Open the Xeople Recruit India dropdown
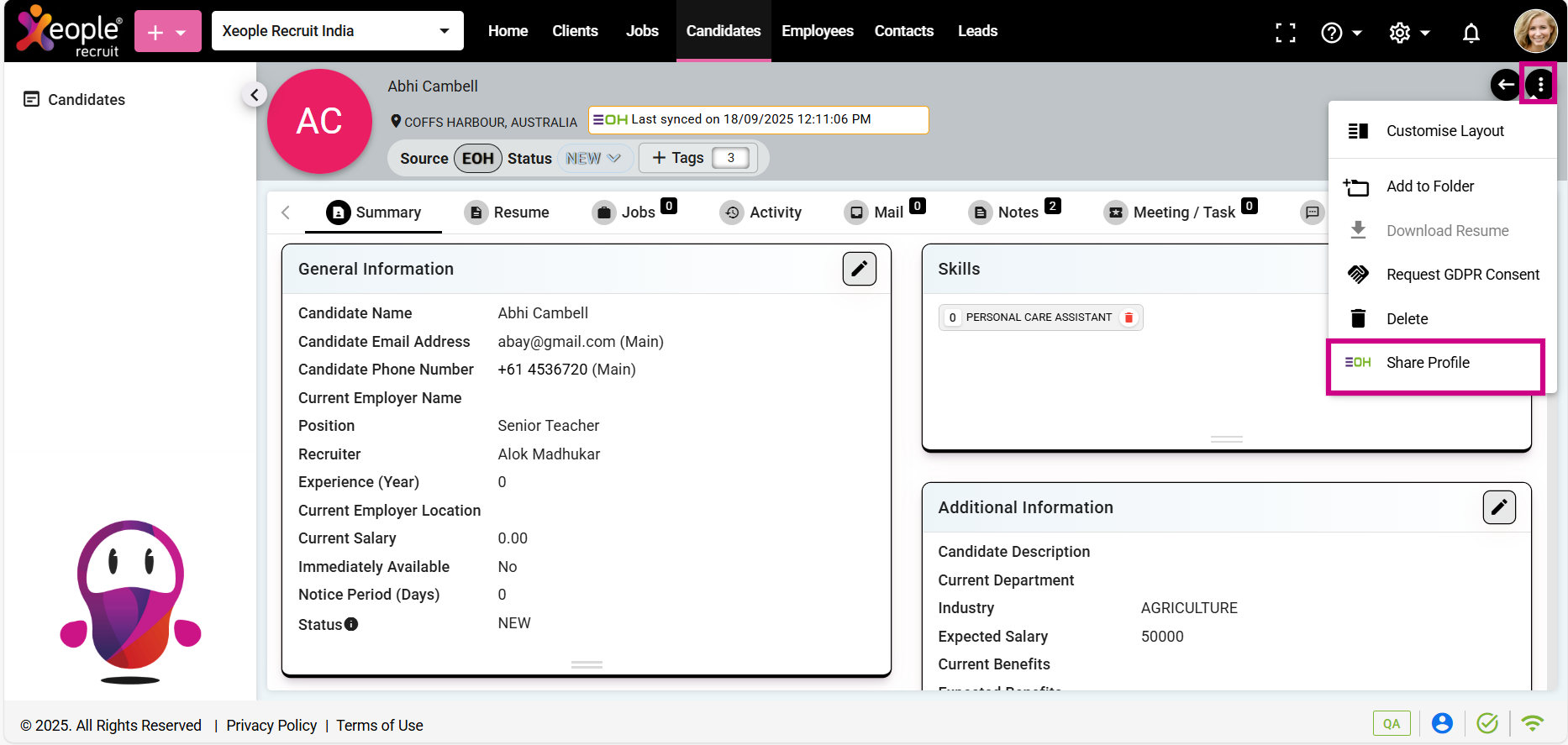Viewport: 1568px width, 745px height. tap(337, 31)
